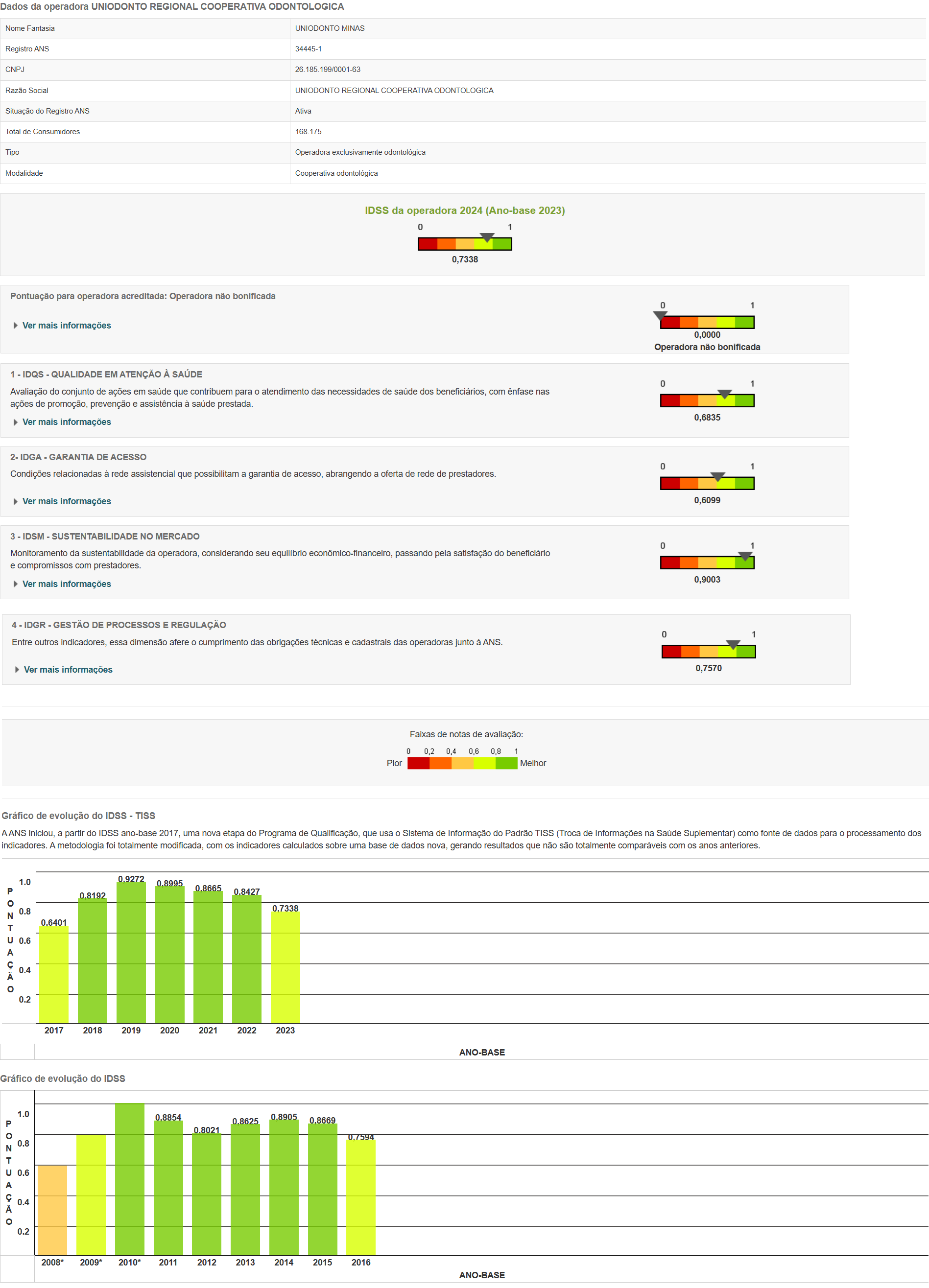
Task: Click heading 'Gráfico de evolução do IDSS - TISS'
Action: [78, 816]
